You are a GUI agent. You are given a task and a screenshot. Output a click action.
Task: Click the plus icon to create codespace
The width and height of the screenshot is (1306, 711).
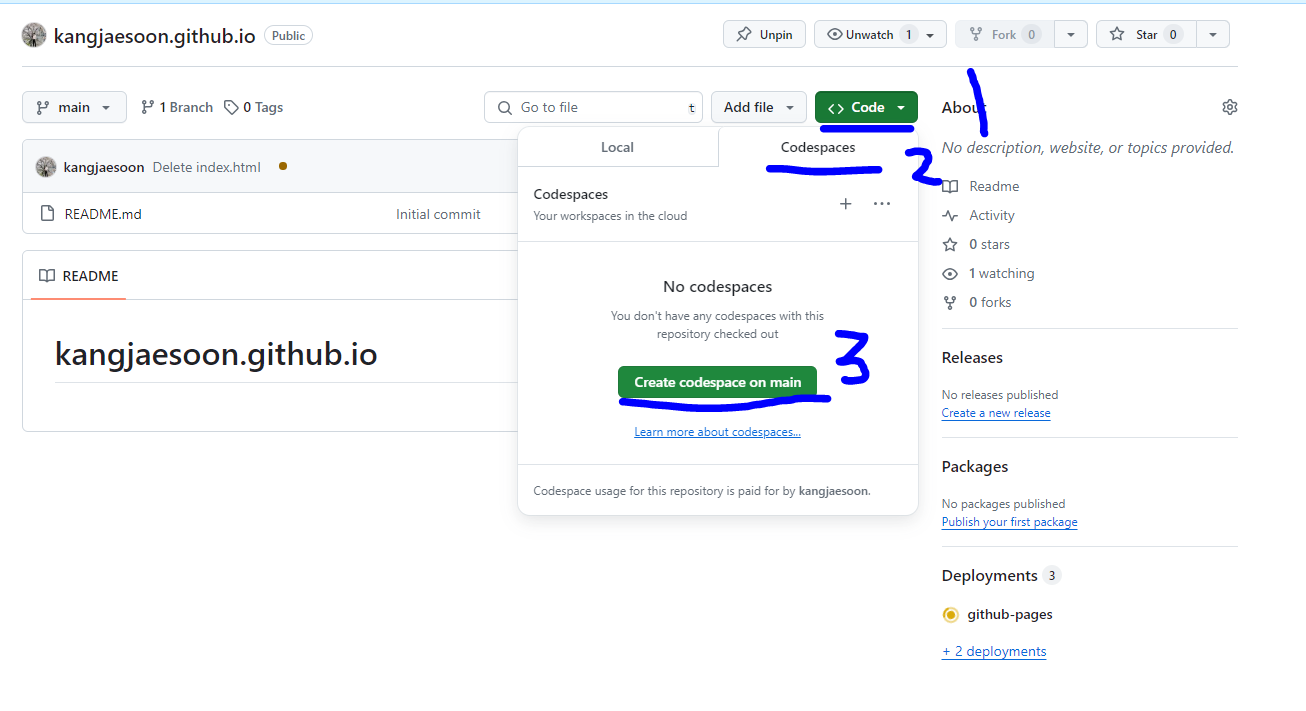(x=845, y=204)
